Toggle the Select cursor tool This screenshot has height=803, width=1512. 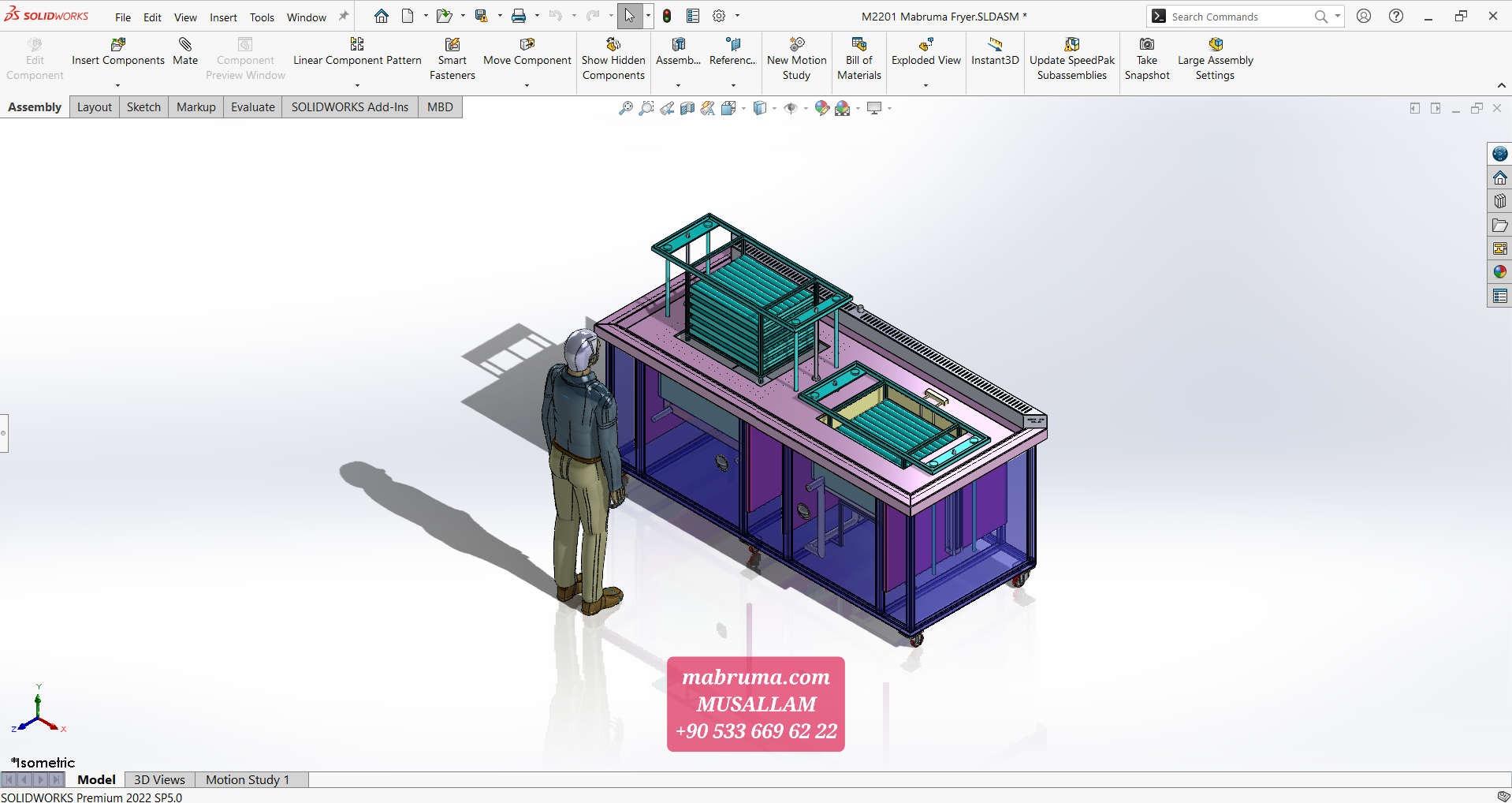pos(630,16)
